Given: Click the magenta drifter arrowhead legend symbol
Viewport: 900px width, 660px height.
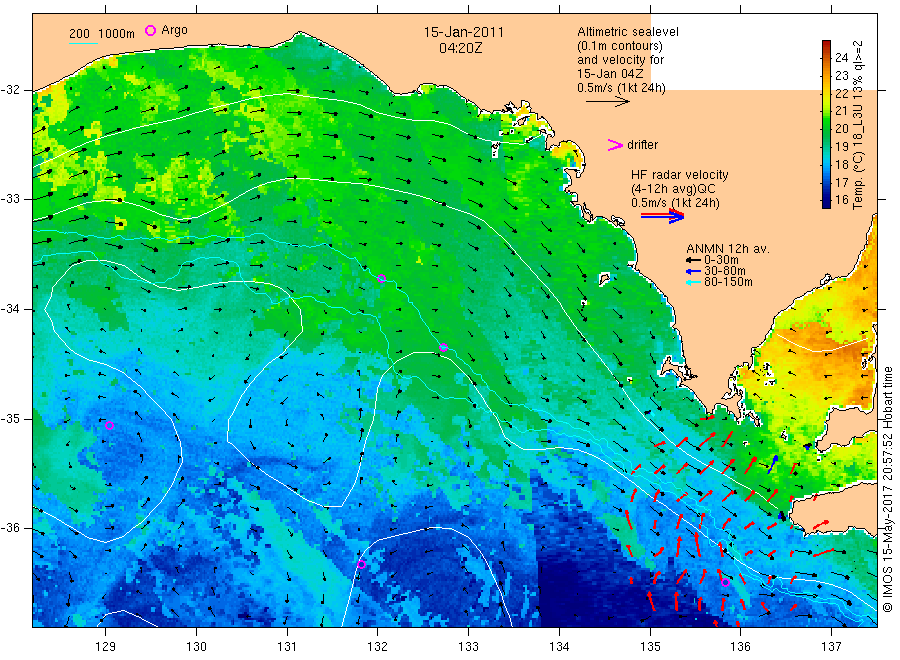Looking at the screenshot, I should [615, 145].
